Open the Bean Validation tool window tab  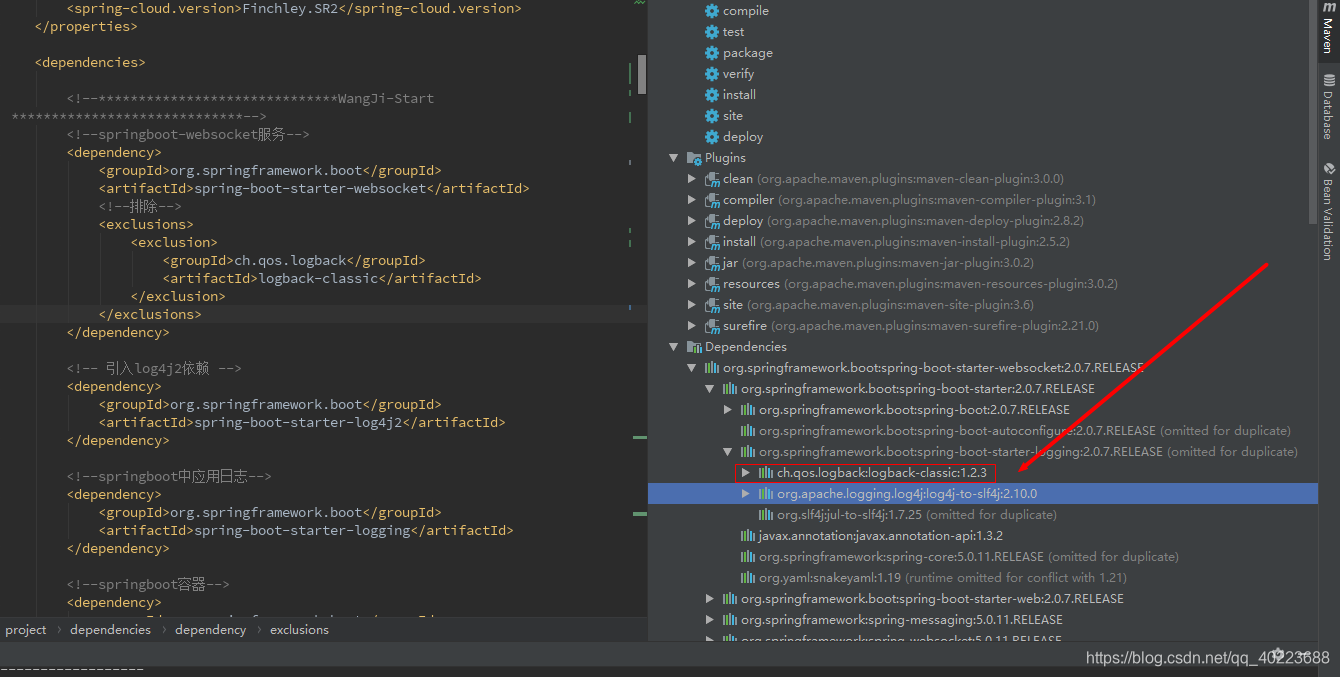(x=1329, y=210)
